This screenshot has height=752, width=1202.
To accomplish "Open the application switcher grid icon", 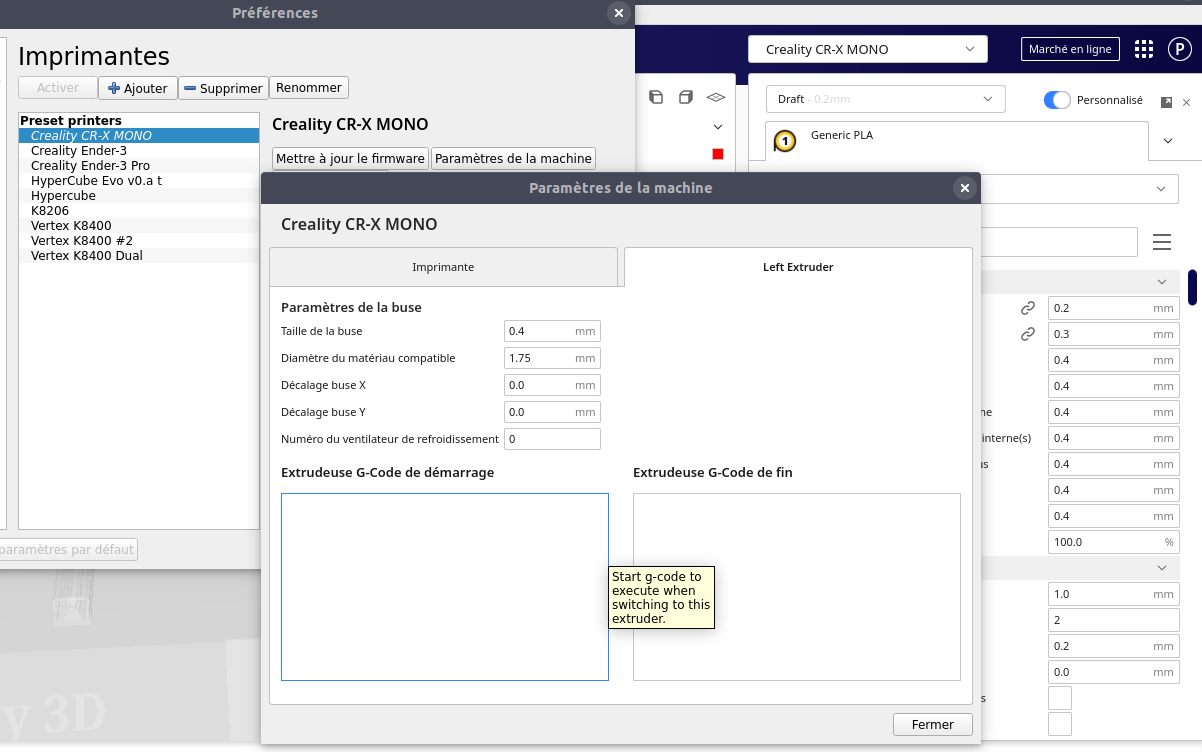I will coord(1145,49).
